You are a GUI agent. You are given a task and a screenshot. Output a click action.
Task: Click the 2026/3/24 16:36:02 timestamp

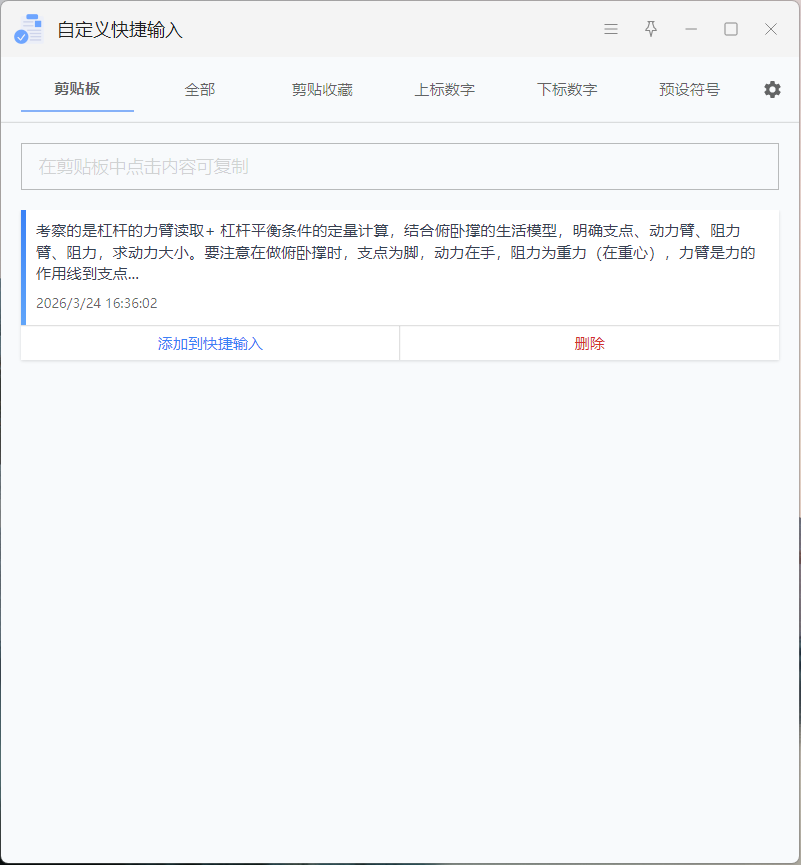tap(97, 303)
